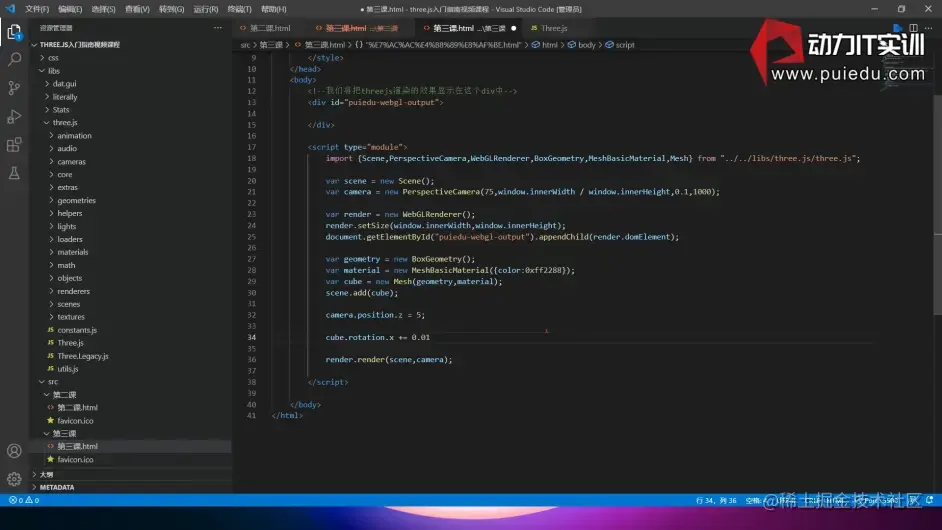
Task: Click line and column indicator 行 34, 列 36
Action: pyautogui.click(x=716, y=500)
